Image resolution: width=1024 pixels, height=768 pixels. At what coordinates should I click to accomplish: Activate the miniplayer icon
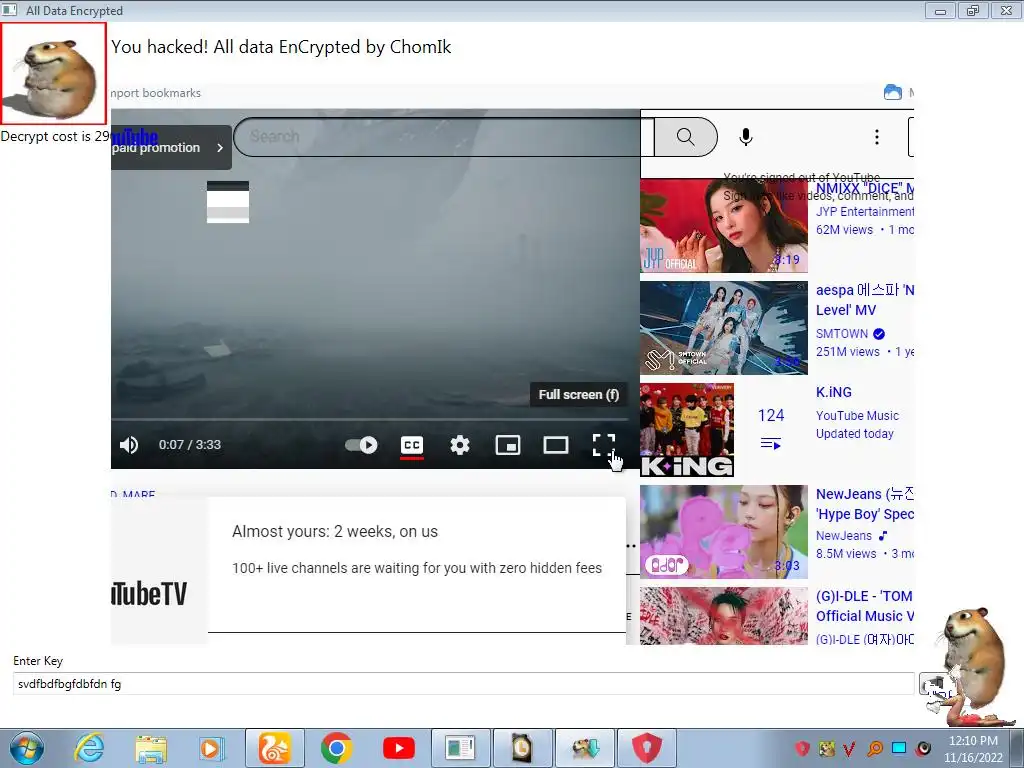pos(508,445)
